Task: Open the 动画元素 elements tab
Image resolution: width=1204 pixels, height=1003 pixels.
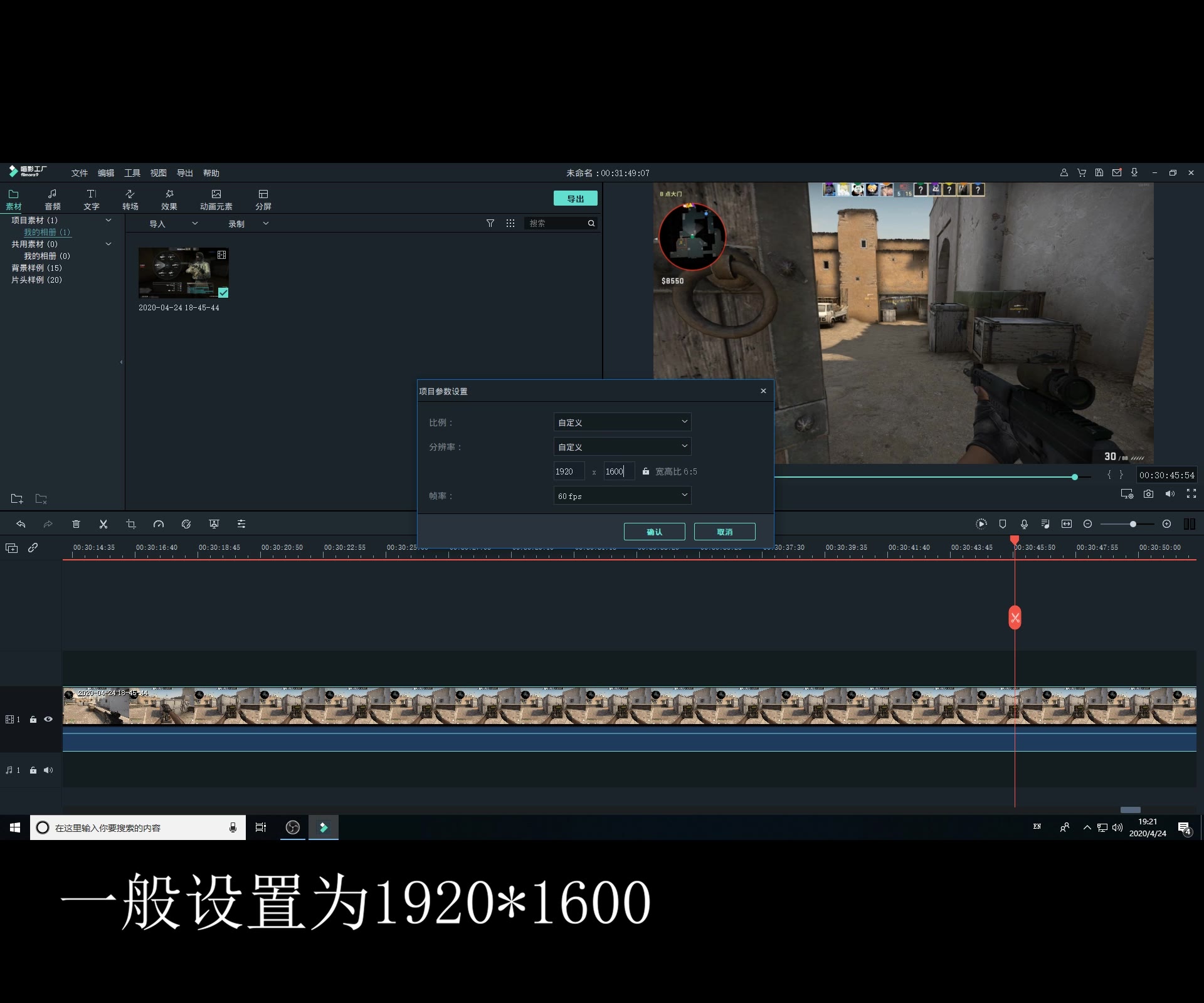Action: pyautogui.click(x=216, y=200)
